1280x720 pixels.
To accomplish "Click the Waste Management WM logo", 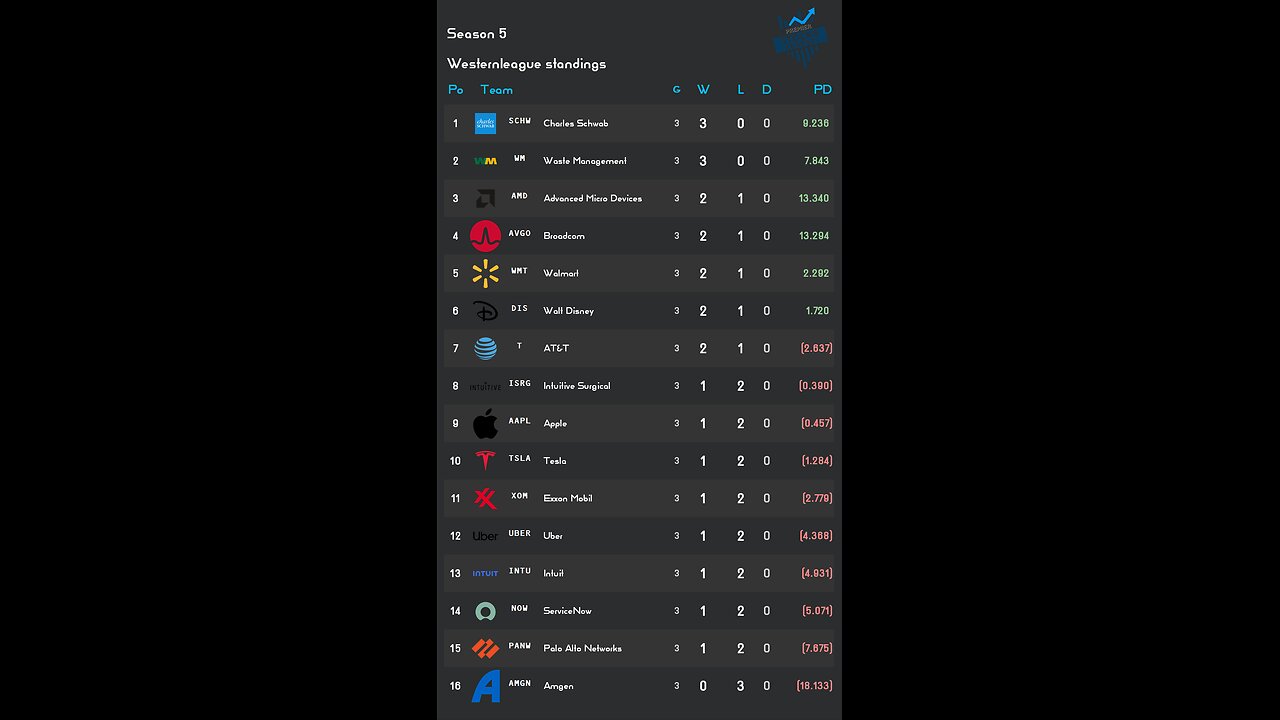I will coord(485,161).
